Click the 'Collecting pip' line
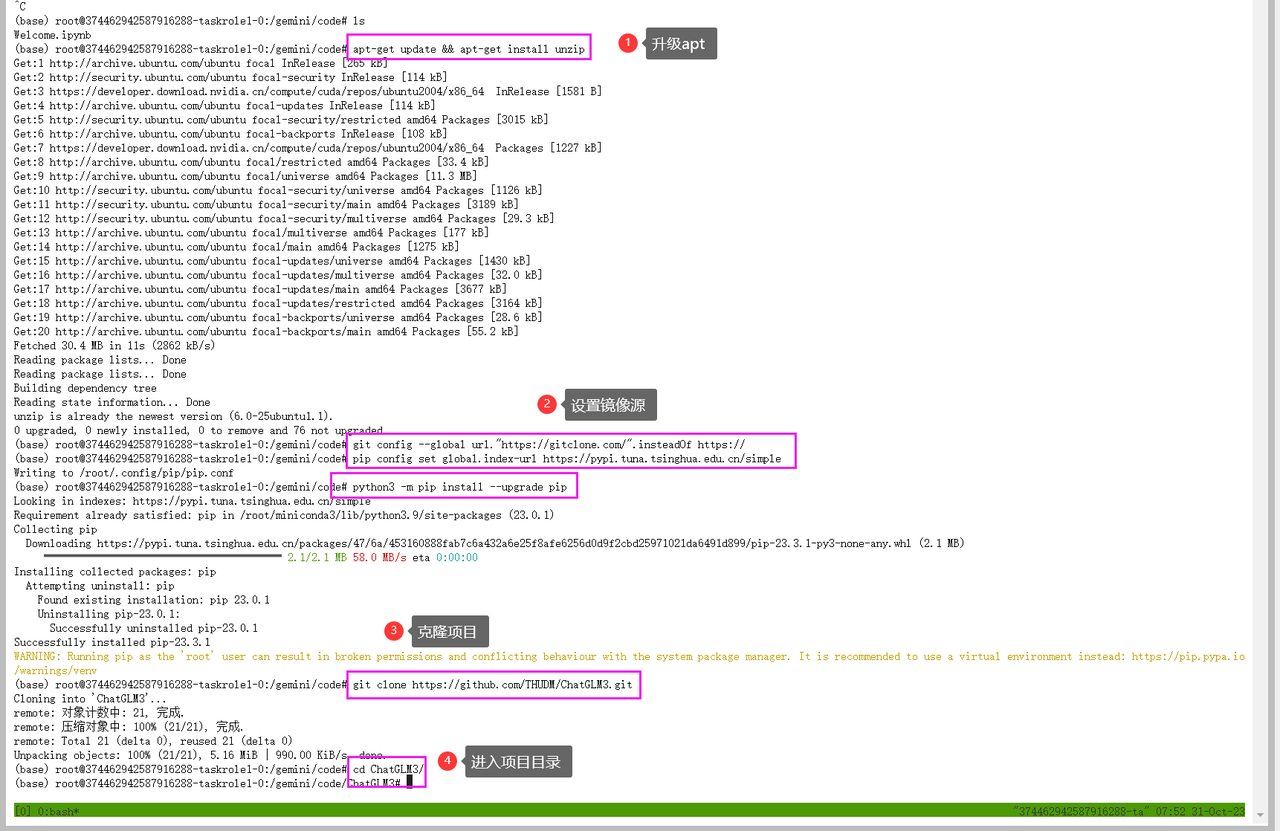This screenshot has height=831, width=1280. 56,529
